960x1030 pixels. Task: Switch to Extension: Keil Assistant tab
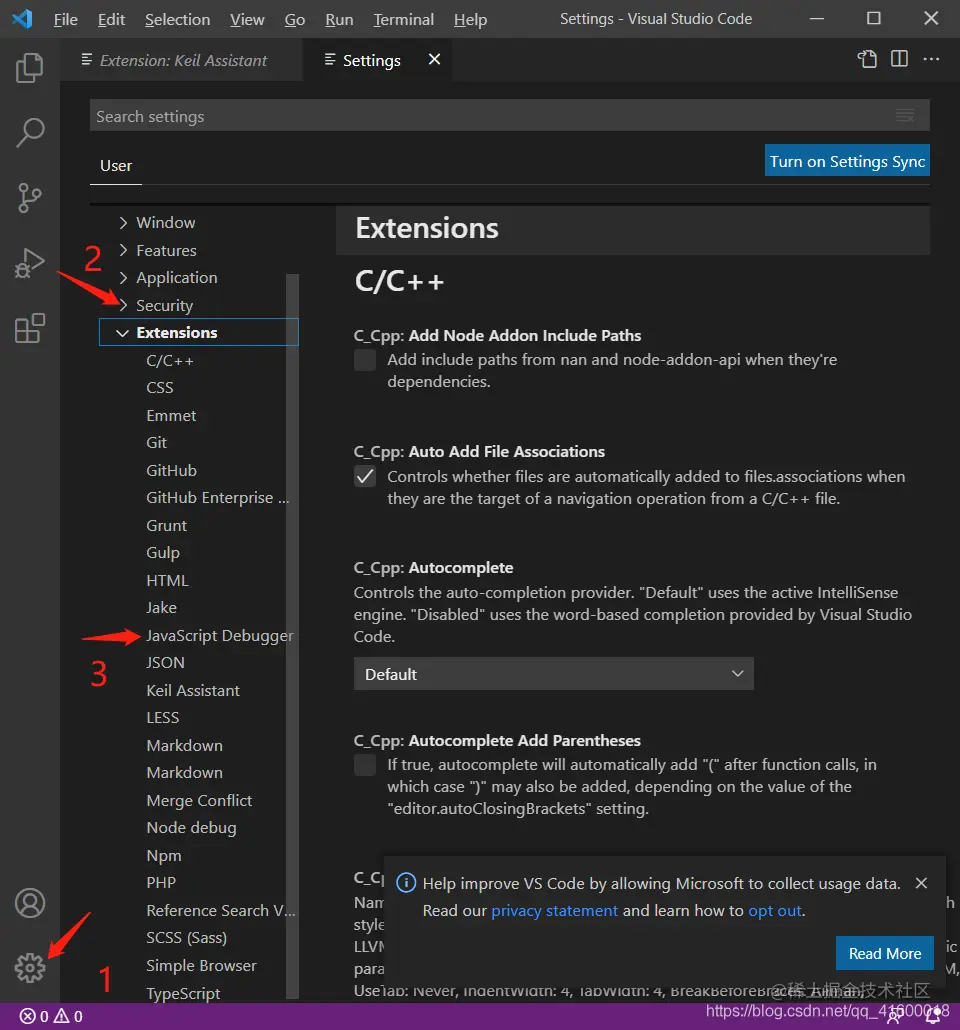coord(182,60)
